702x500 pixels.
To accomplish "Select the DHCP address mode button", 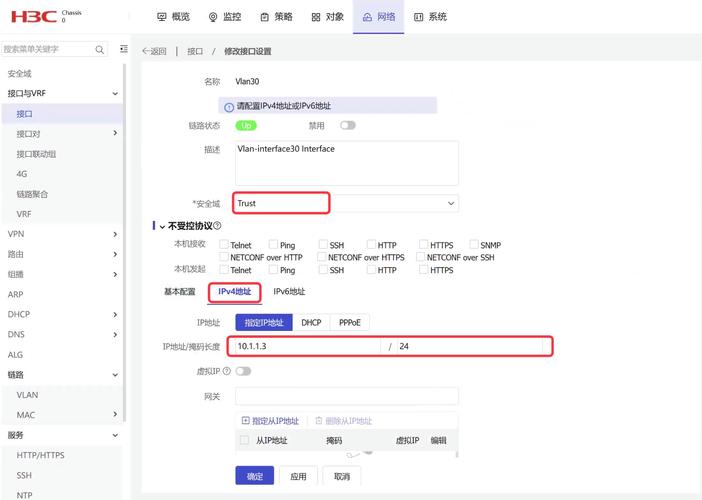I will (x=311, y=323).
